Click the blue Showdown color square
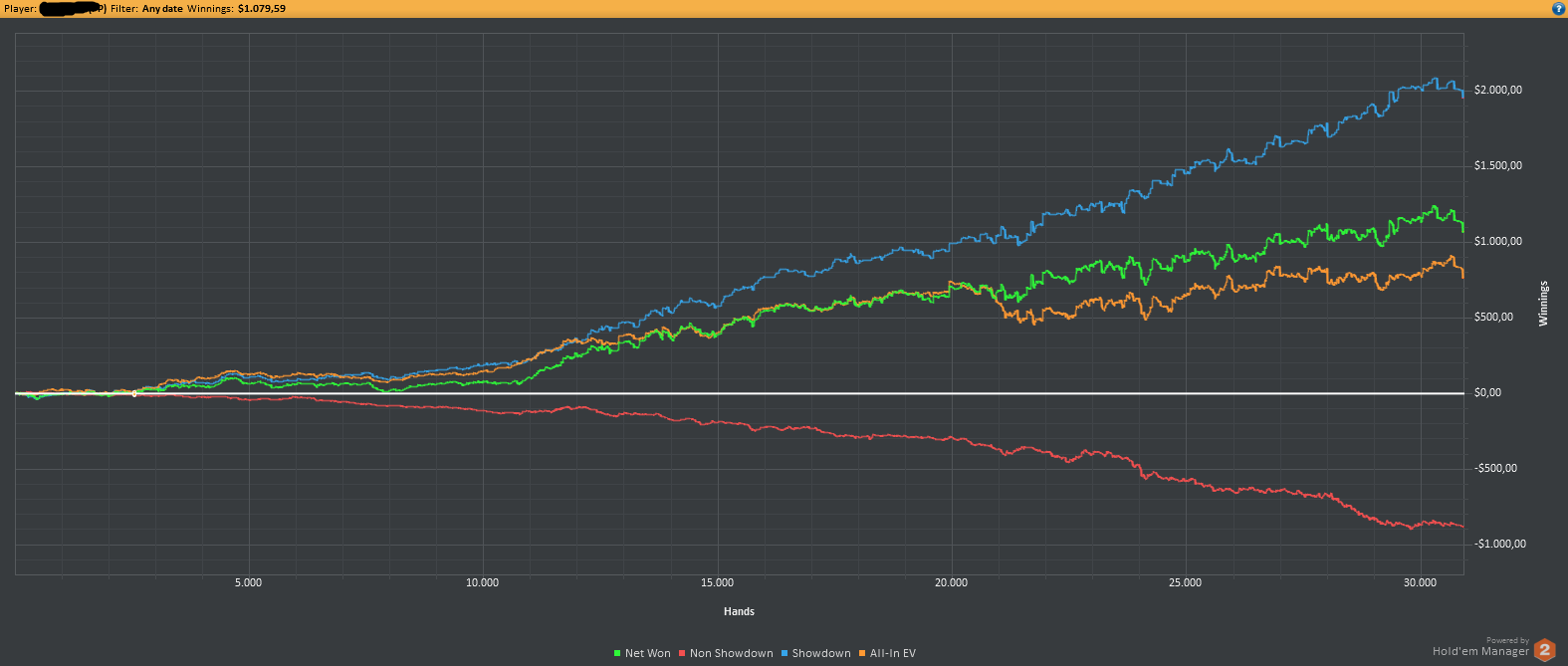The height and width of the screenshot is (666, 1568). click(785, 654)
